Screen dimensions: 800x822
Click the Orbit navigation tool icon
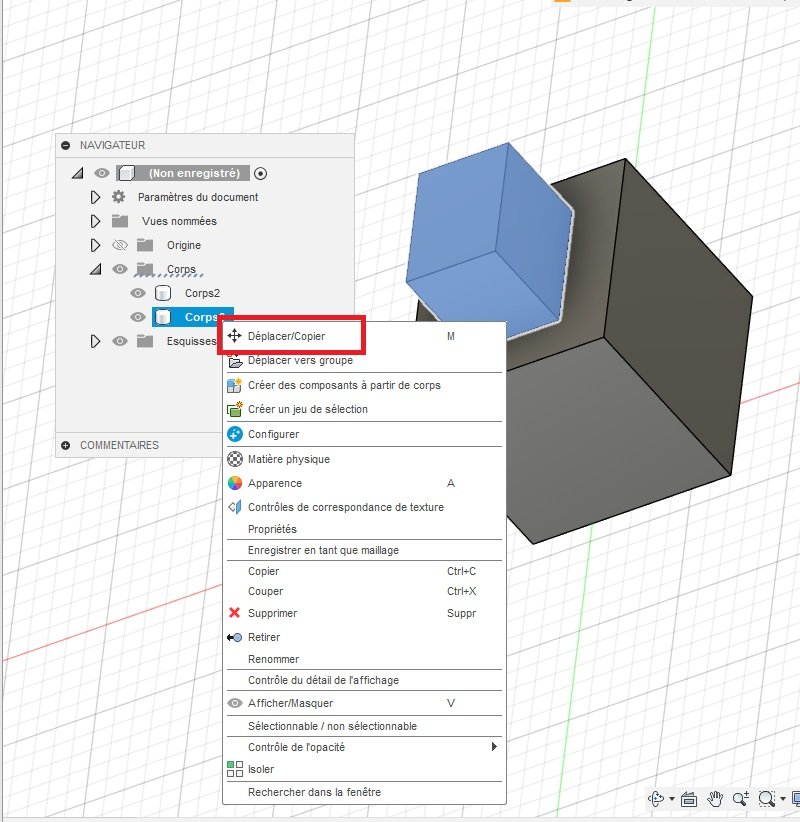tap(655, 799)
